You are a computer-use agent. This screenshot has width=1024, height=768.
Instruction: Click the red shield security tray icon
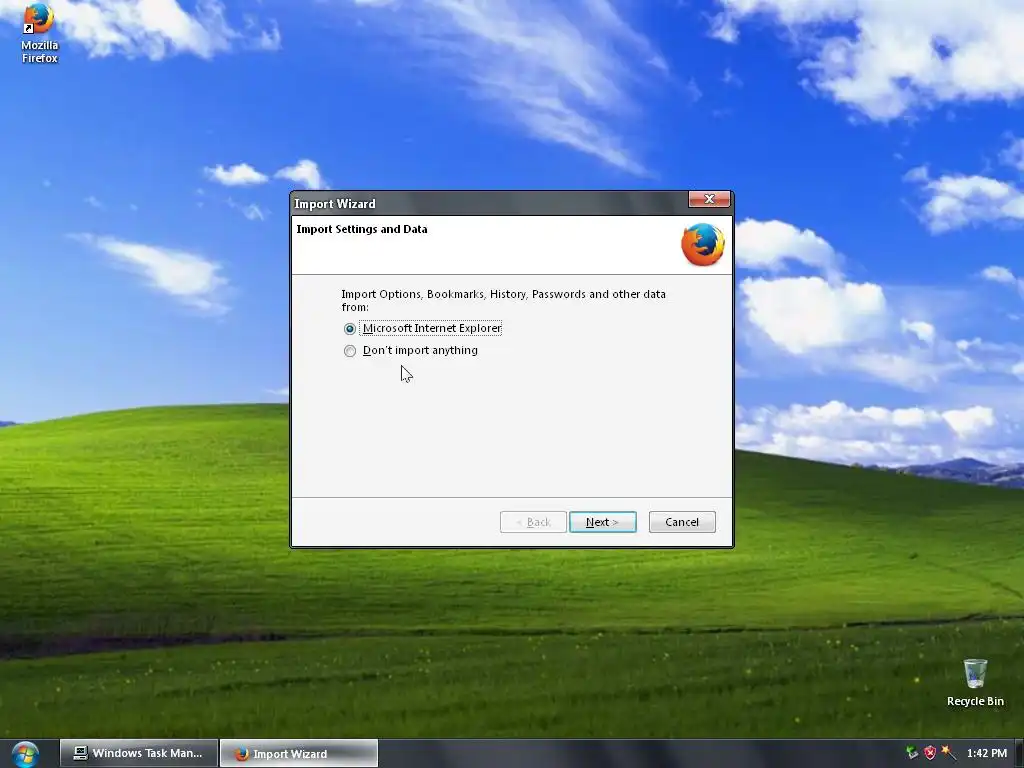[x=930, y=753]
